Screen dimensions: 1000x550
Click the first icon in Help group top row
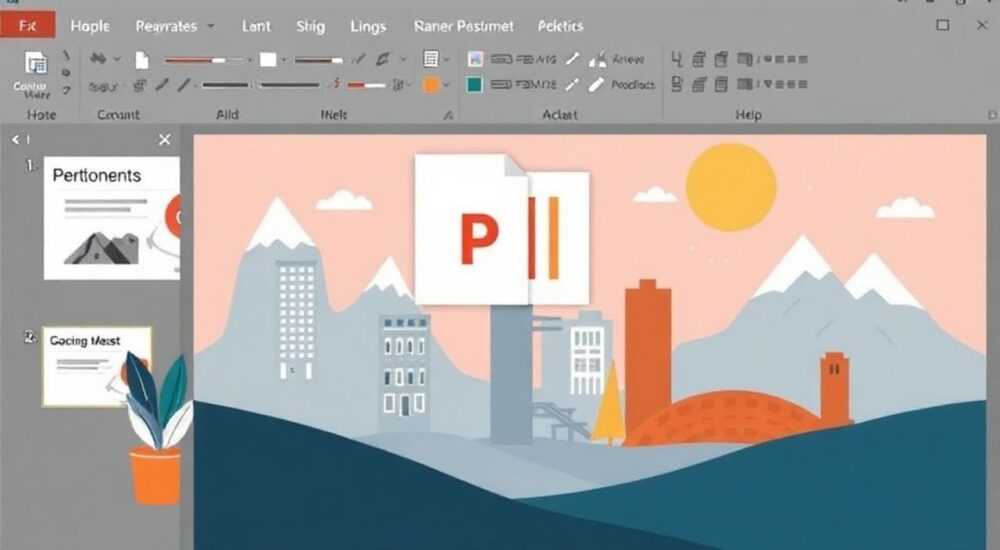tap(677, 59)
